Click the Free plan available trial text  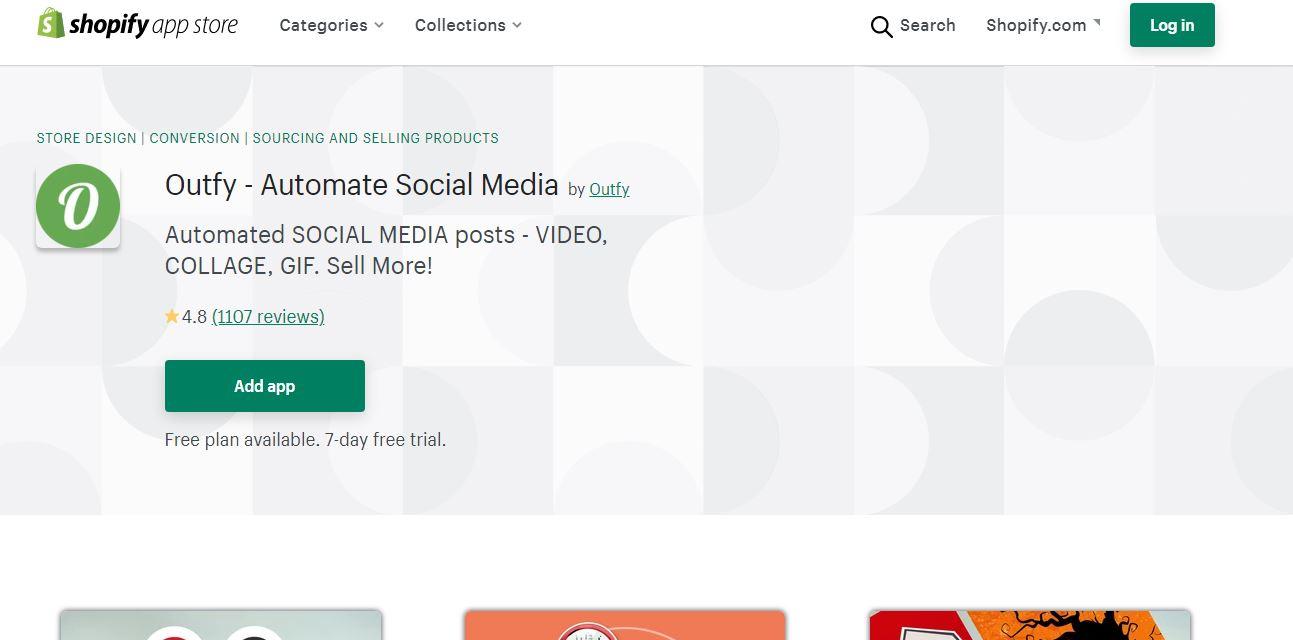point(305,440)
